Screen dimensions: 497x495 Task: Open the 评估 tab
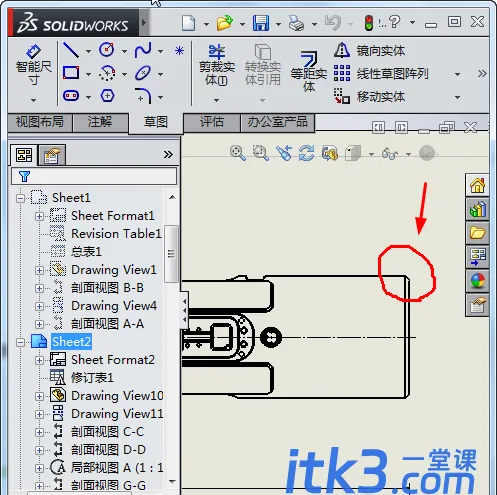point(212,122)
